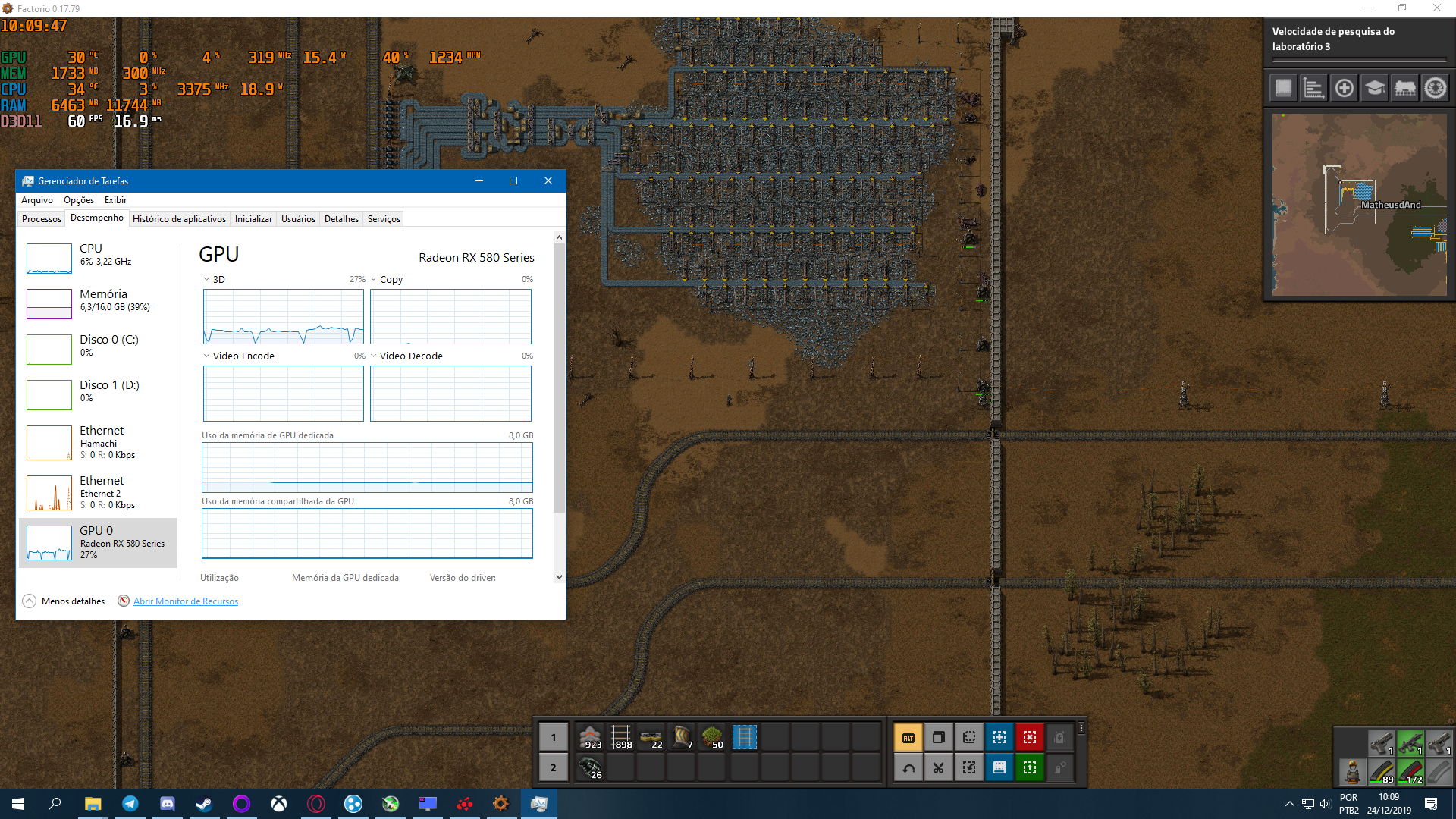Click the scissors cut shortcut

[x=939, y=767]
